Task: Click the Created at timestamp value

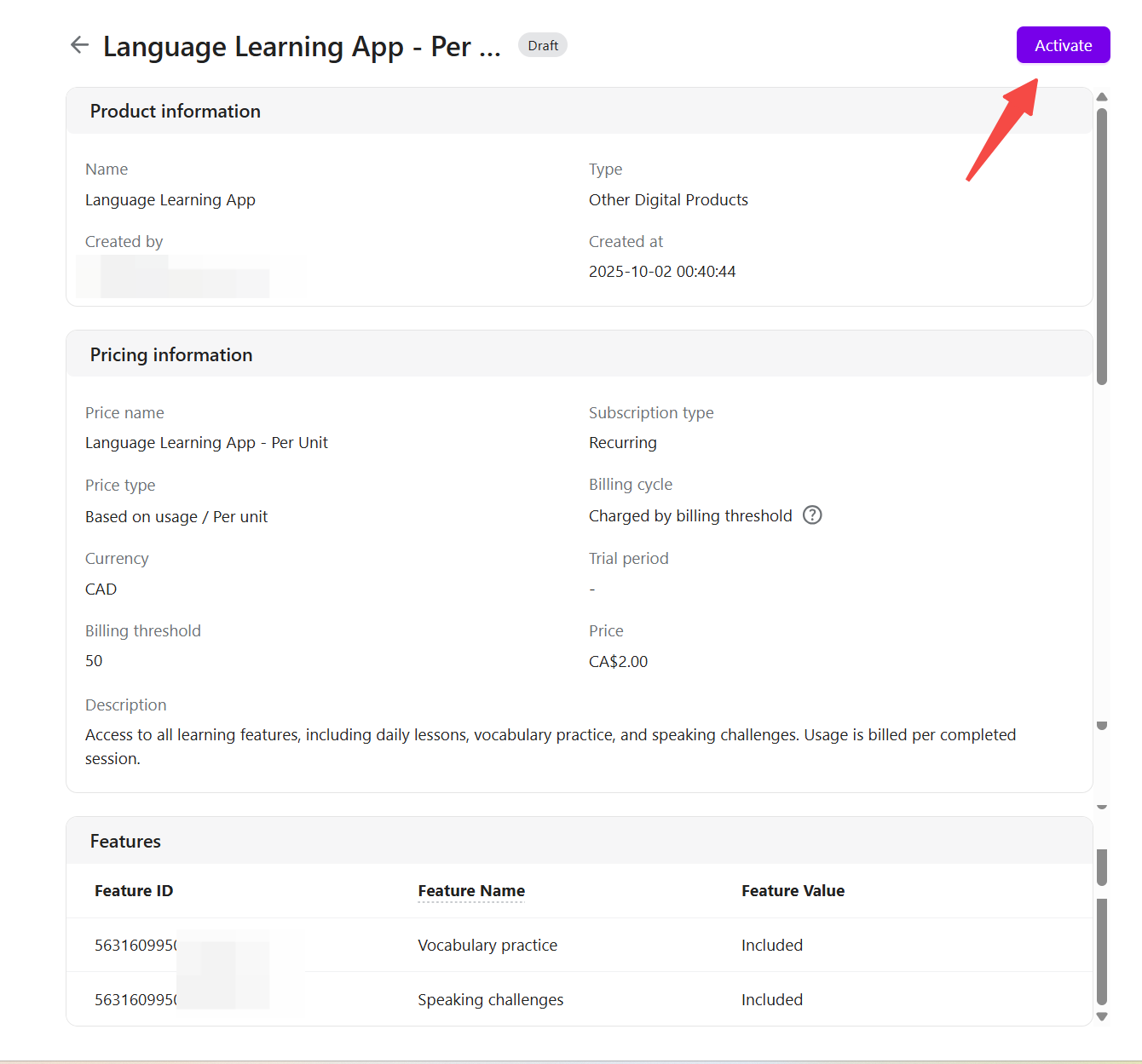Action: 662,272
